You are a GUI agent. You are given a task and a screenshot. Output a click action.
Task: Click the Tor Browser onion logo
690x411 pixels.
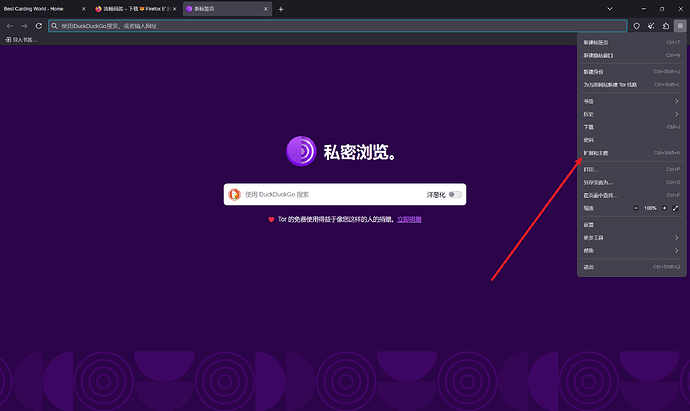click(301, 151)
